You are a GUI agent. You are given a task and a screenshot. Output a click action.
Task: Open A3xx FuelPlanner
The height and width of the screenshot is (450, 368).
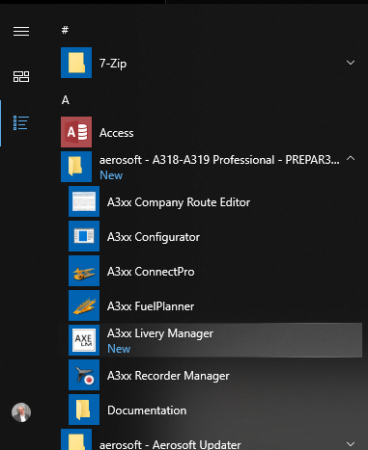(x=215, y=305)
